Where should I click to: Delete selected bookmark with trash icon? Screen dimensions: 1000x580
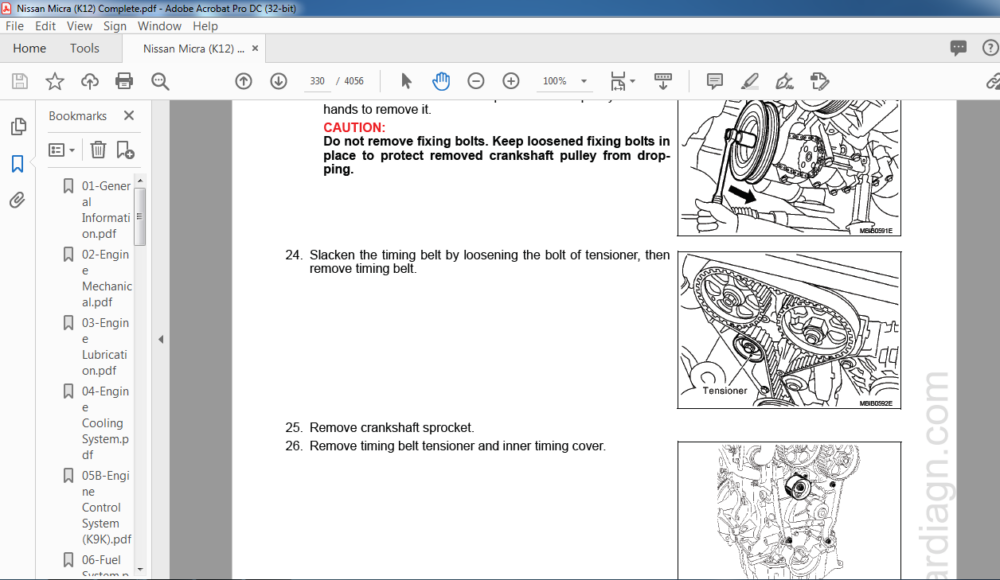coord(98,150)
